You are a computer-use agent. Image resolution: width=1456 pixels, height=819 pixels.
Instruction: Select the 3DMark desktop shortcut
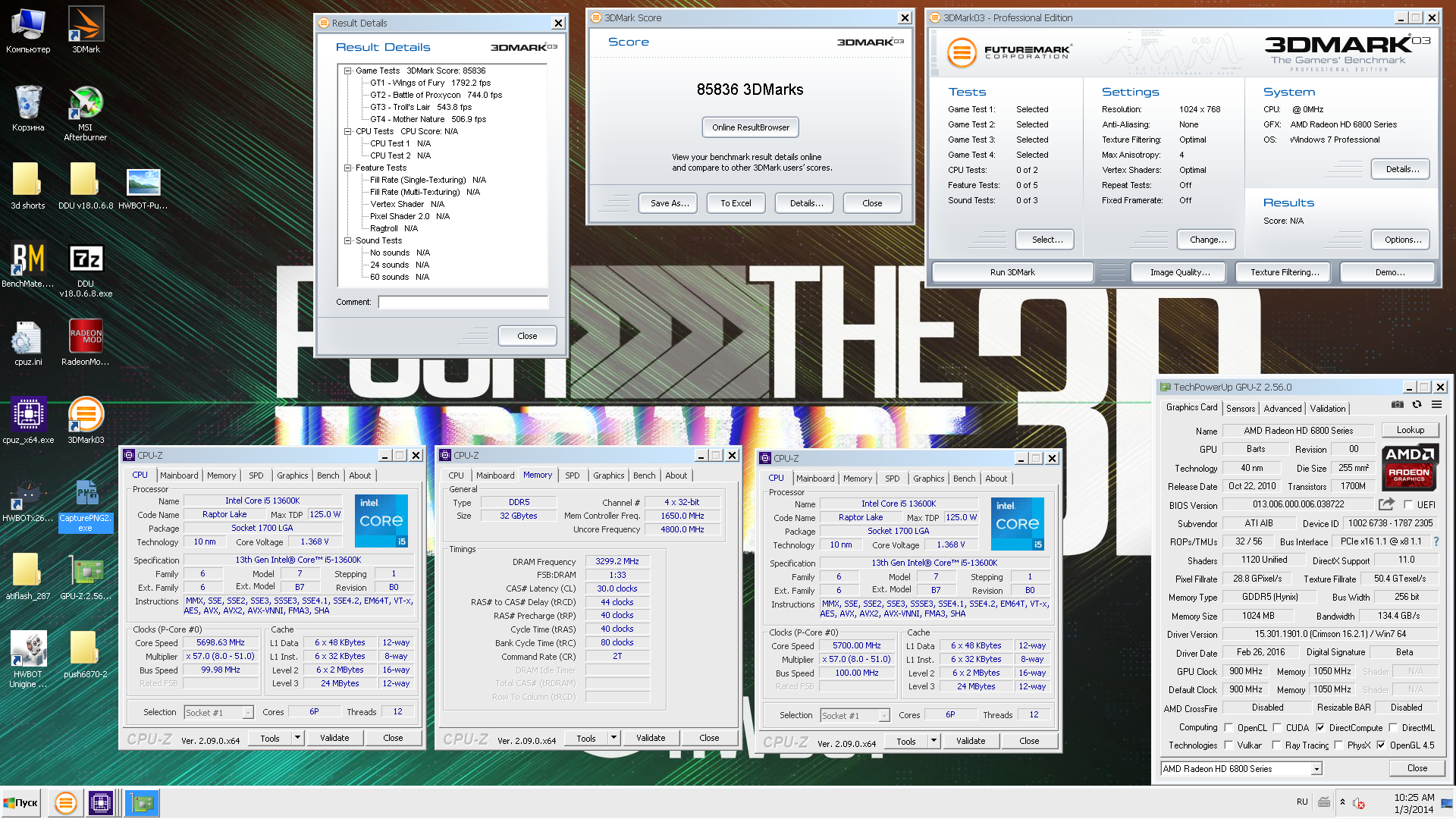[x=86, y=30]
